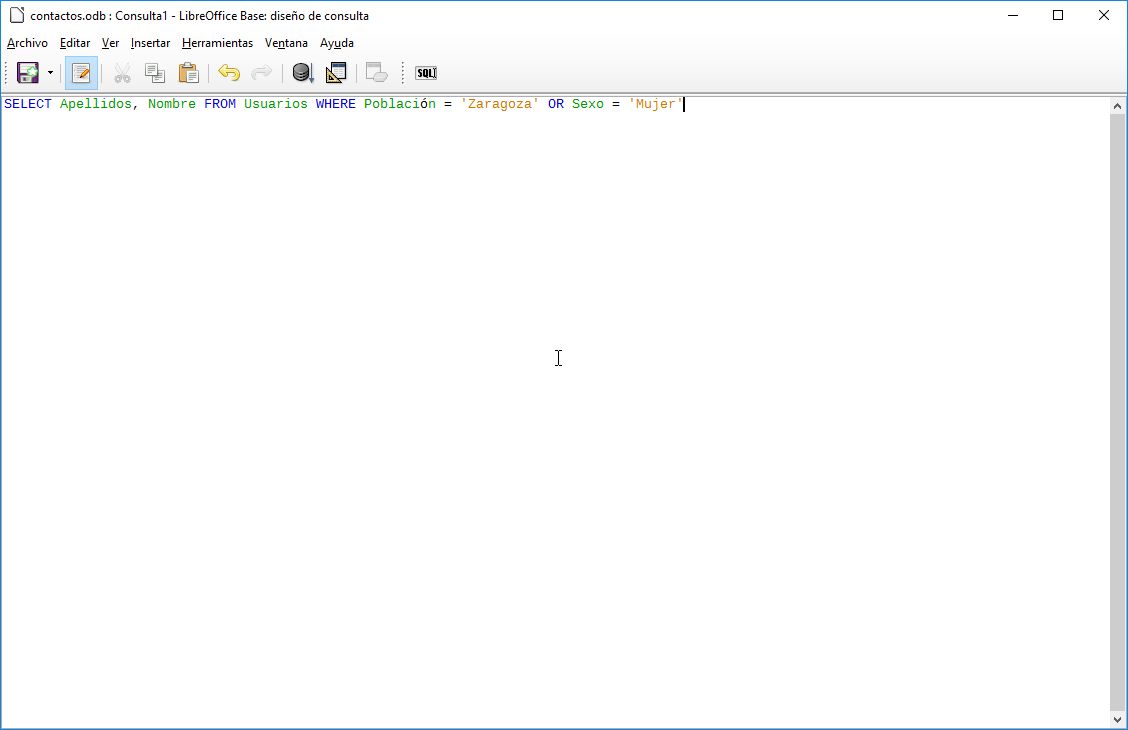This screenshot has height=730, width=1128.
Task: Click the Paste clipboard icon
Action: (188, 73)
